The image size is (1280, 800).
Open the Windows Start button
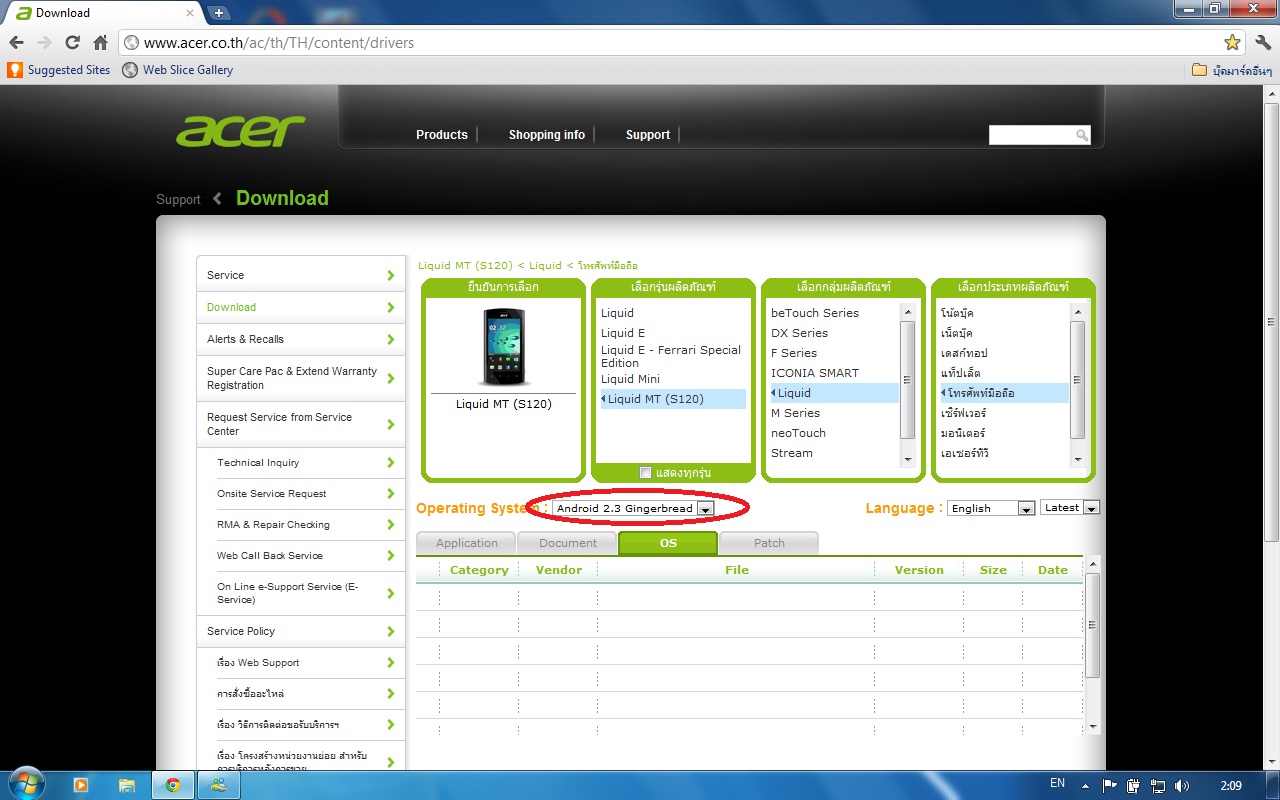[x=25, y=785]
